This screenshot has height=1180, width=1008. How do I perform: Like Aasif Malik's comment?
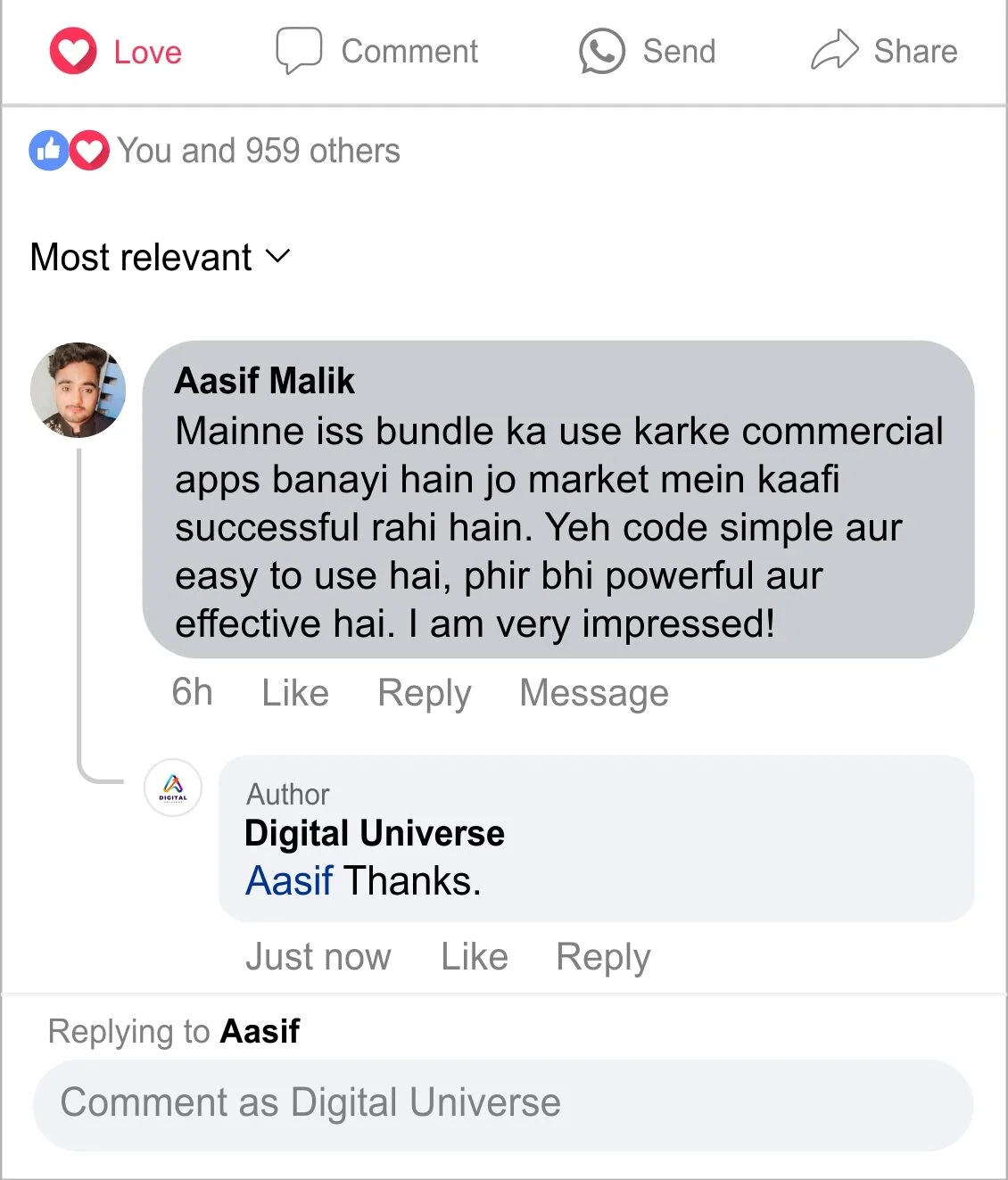coord(295,693)
